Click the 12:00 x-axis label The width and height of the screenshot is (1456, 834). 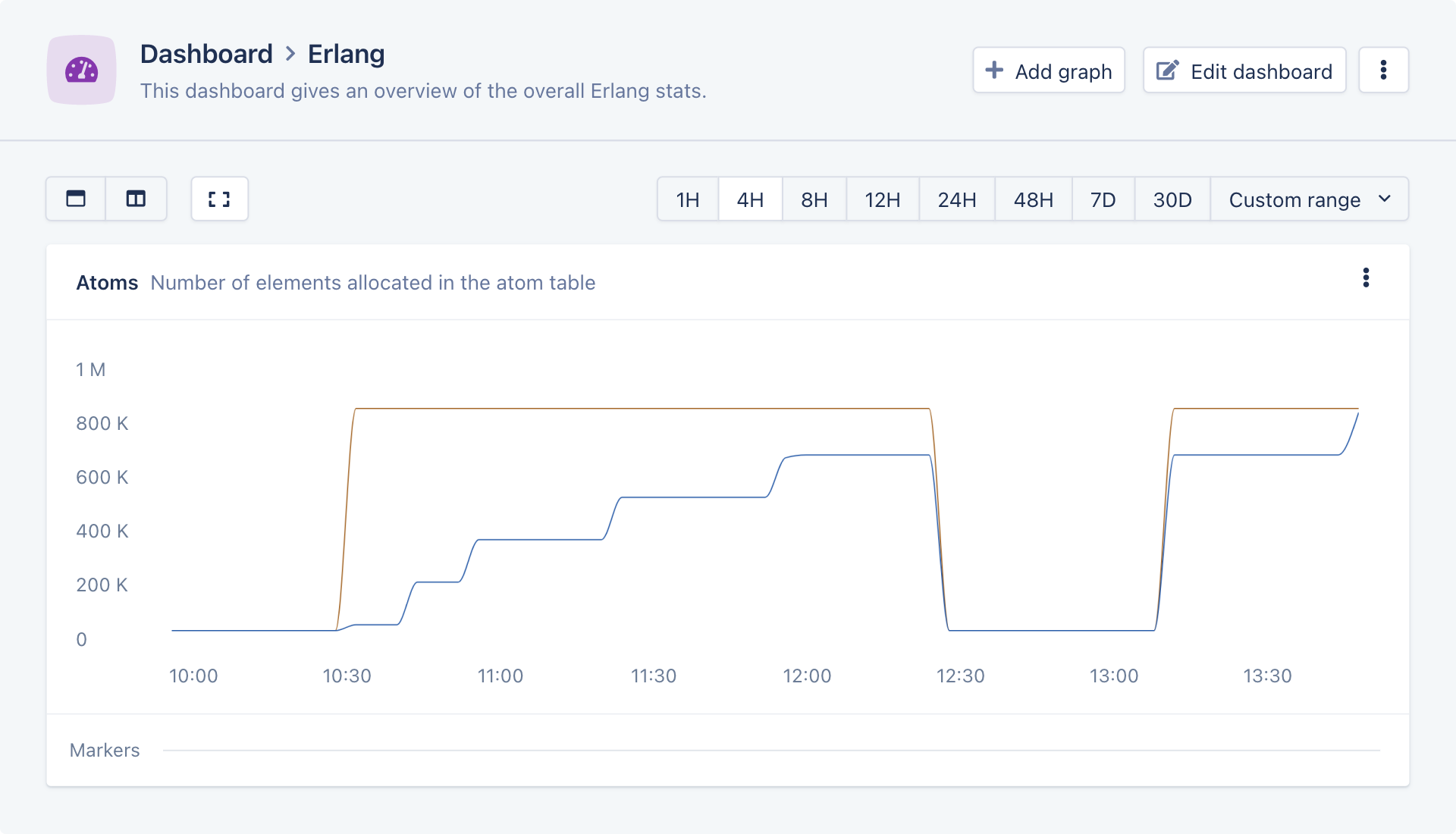[807, 676]
